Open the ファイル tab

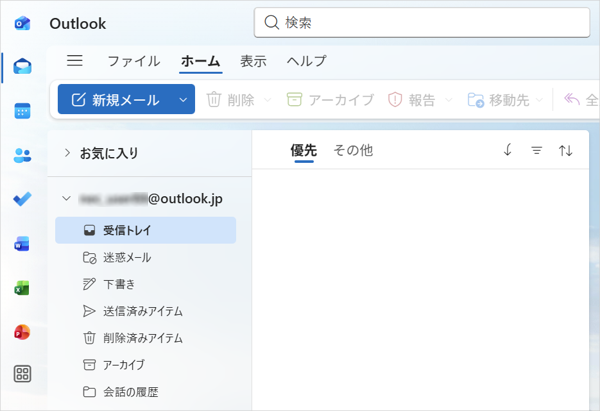pos(134,61)
